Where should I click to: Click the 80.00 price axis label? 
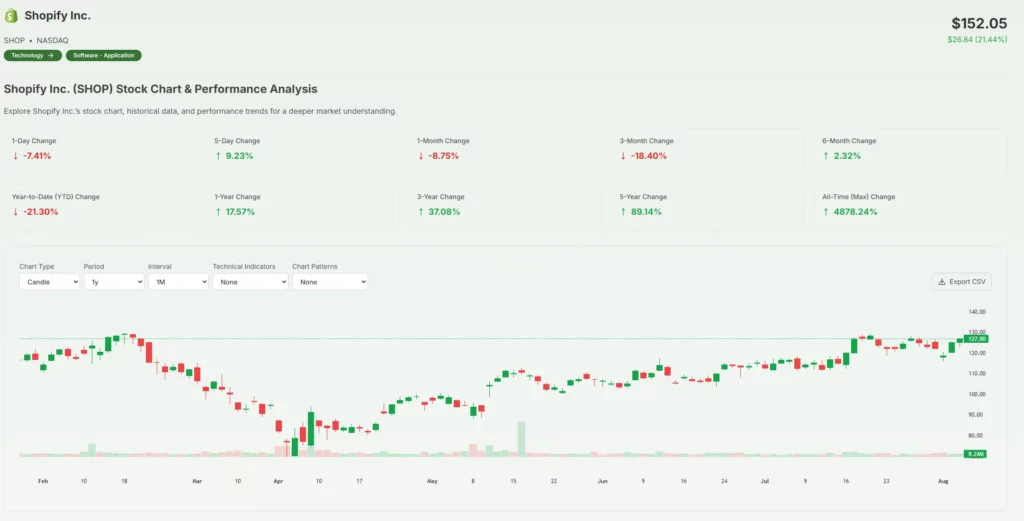click(978, 435)
